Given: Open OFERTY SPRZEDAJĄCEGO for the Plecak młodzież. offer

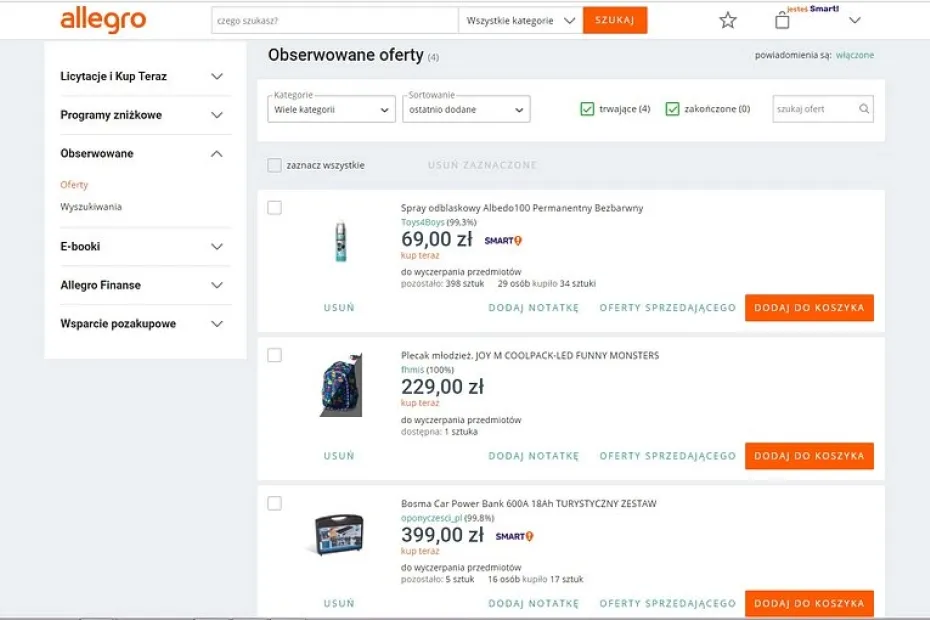Looking at the screenshot, I should (x=667, y=456).
